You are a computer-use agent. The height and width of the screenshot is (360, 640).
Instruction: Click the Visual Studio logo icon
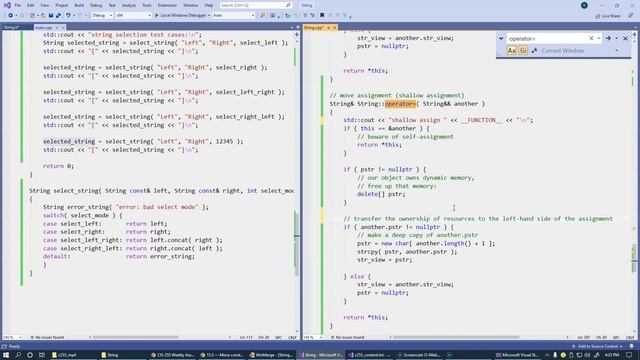[x=7, y=5]
